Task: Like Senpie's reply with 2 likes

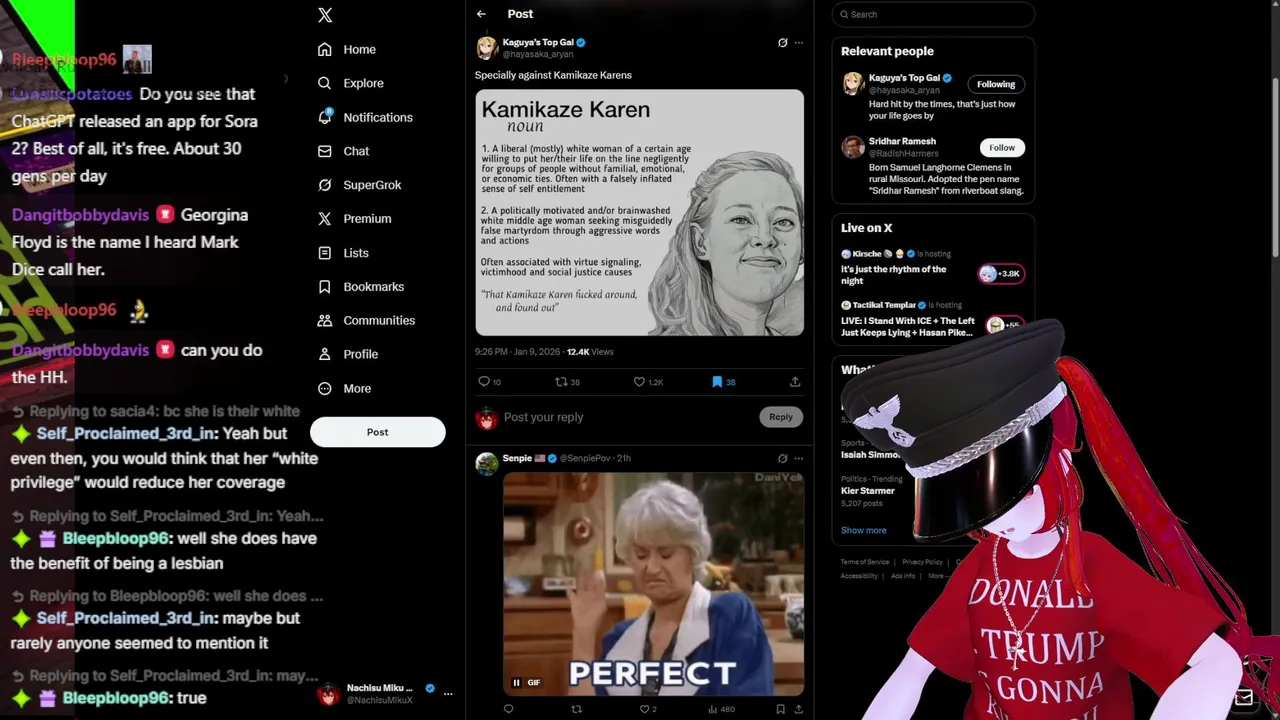Action: pos(645,709)
